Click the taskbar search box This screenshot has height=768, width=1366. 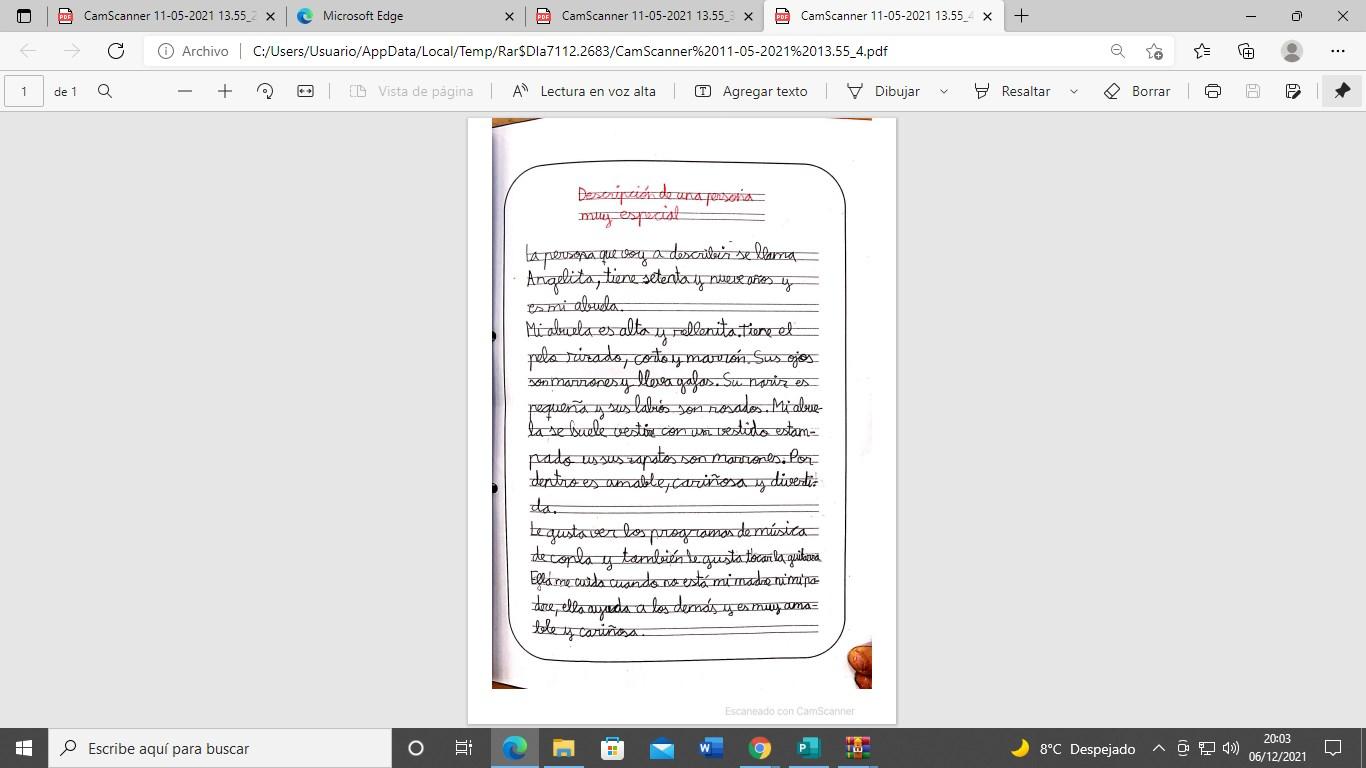(220, 748)
